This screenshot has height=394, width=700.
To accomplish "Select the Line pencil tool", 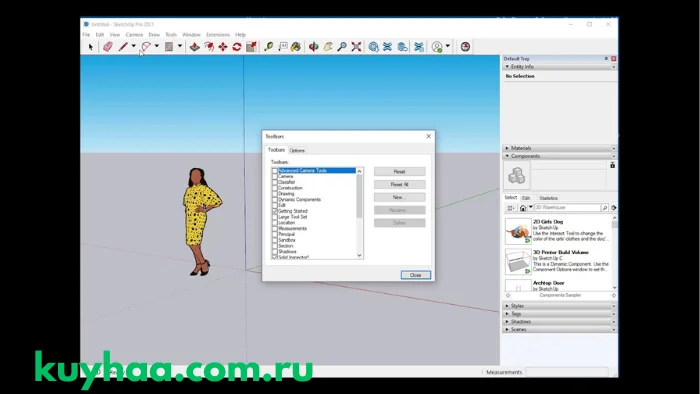I will point(123,47).
